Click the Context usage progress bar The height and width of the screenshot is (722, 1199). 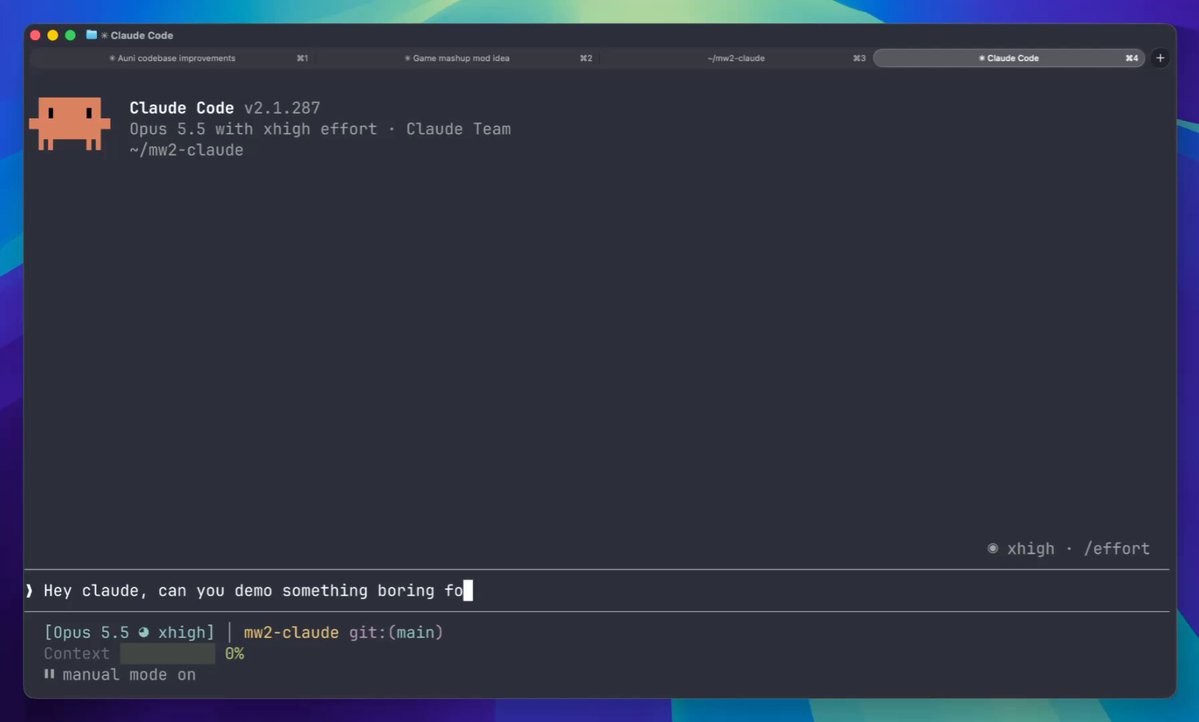coord(167,653)
